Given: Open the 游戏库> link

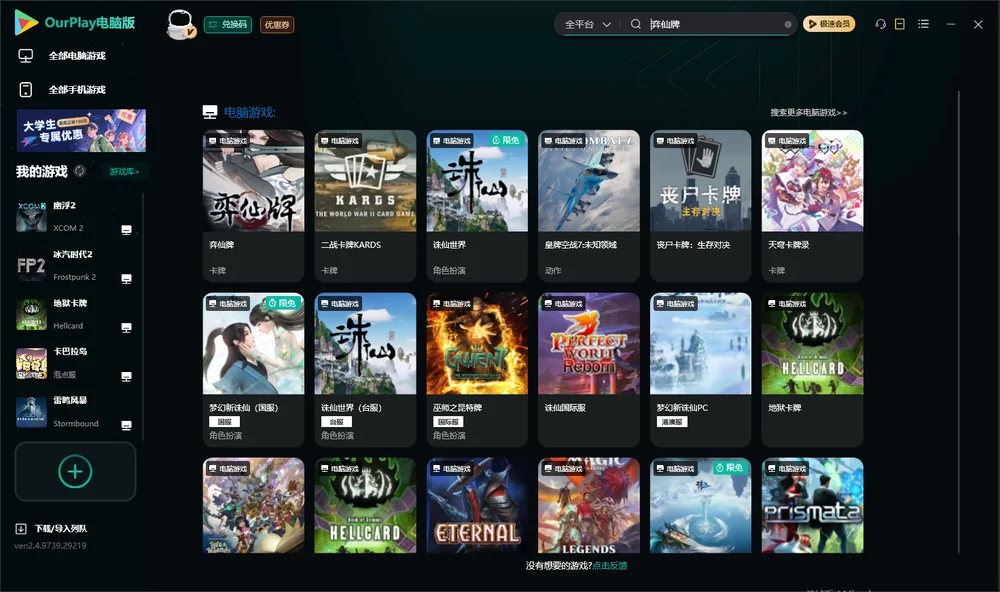Looking at the screenshot, I should [124, 172].
